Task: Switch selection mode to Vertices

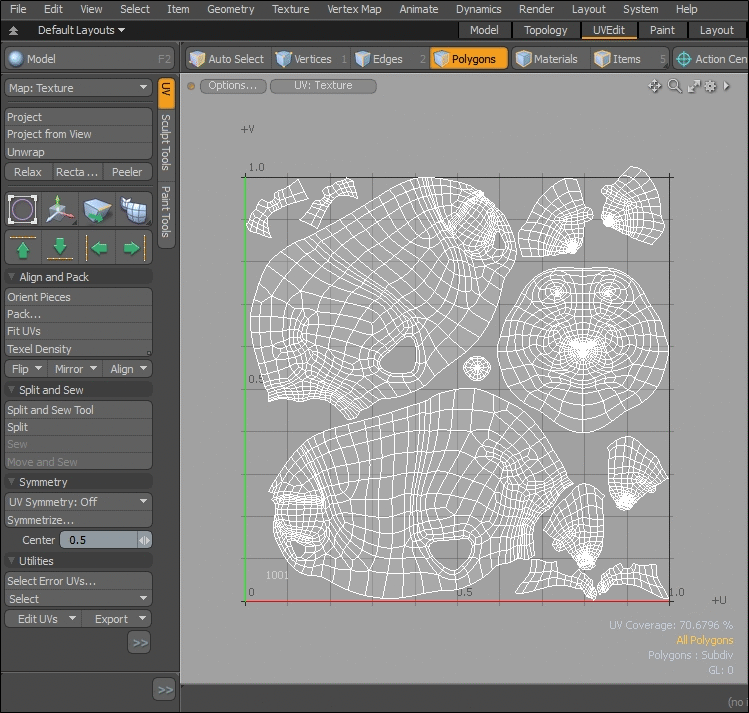Action: [x=303, y=59]
